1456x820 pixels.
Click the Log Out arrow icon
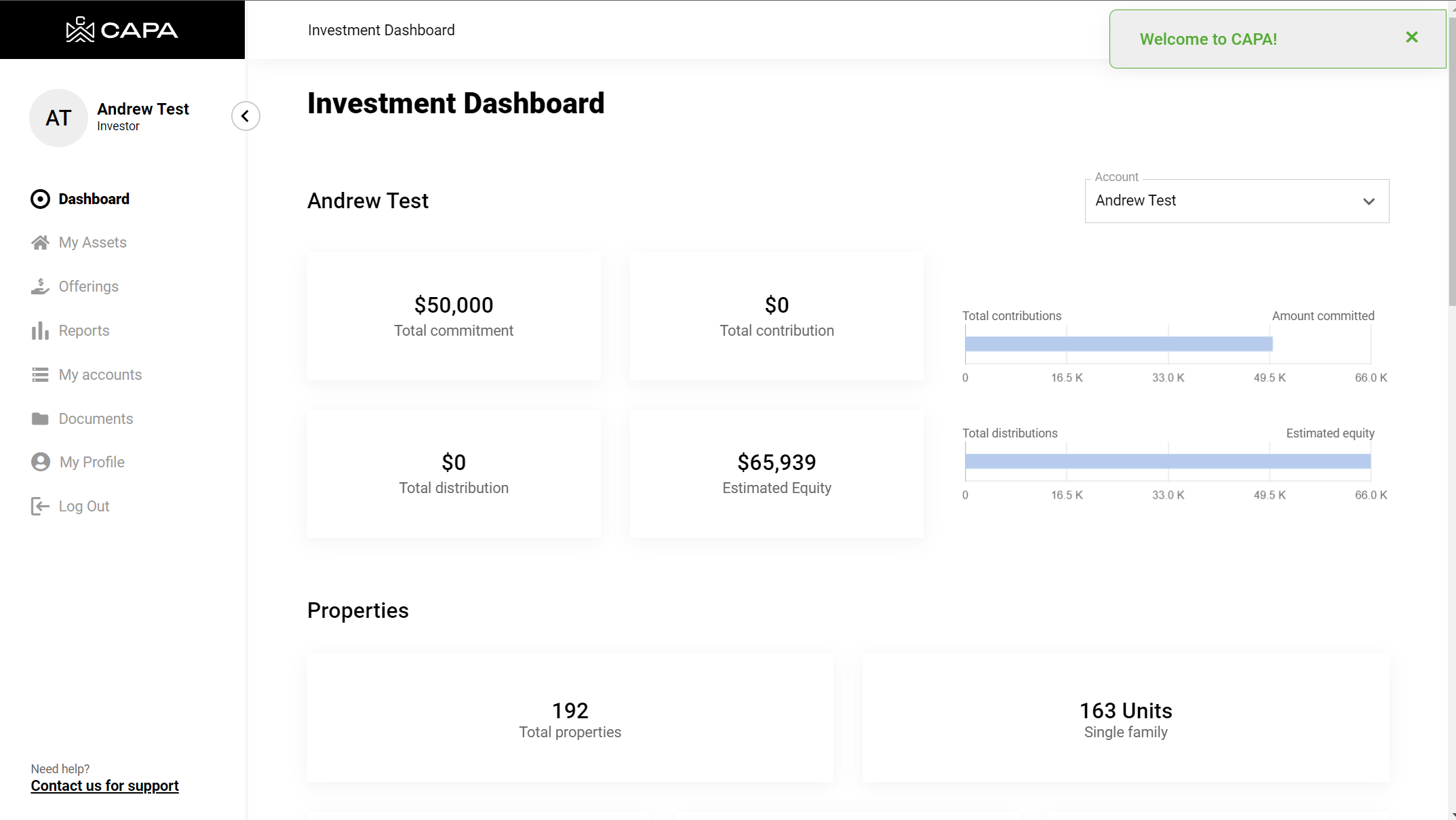[x=40, y=507]
